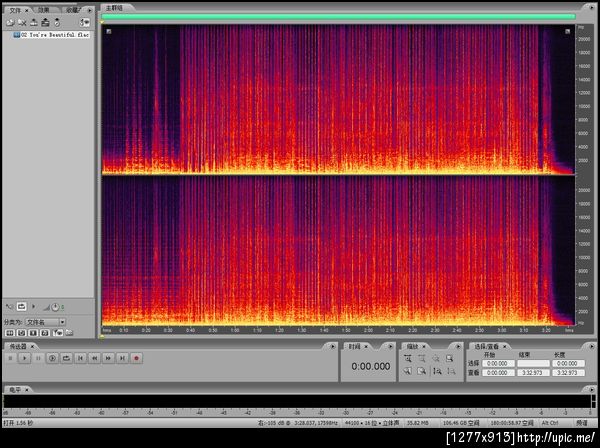Image resolution: width=600 pixels, height=448 pixels.
Task: Click the Play Looped button in Transport
Action: tap(66, 358)
